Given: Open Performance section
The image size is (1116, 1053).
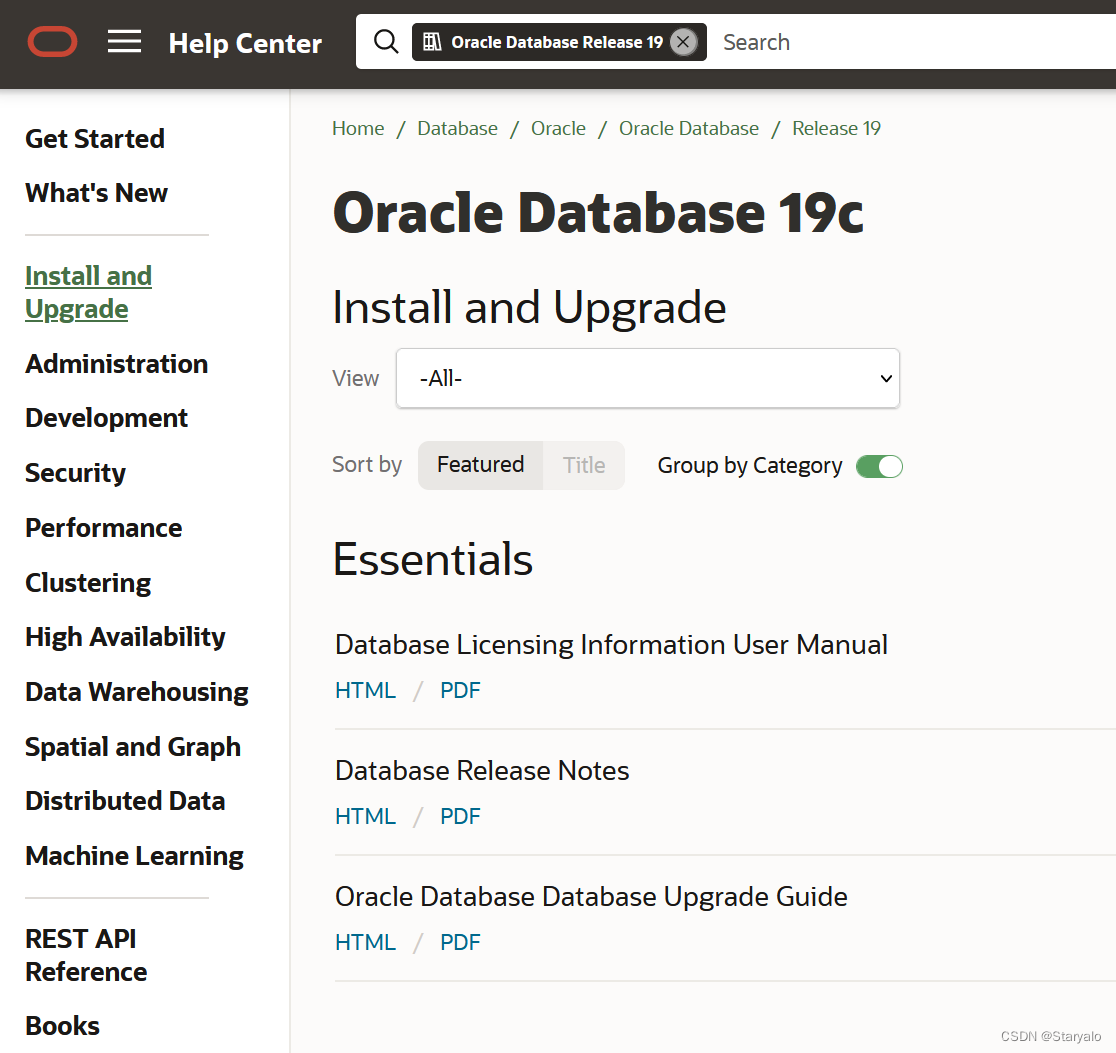Looking at the screenshot, I should pos(103,528).
